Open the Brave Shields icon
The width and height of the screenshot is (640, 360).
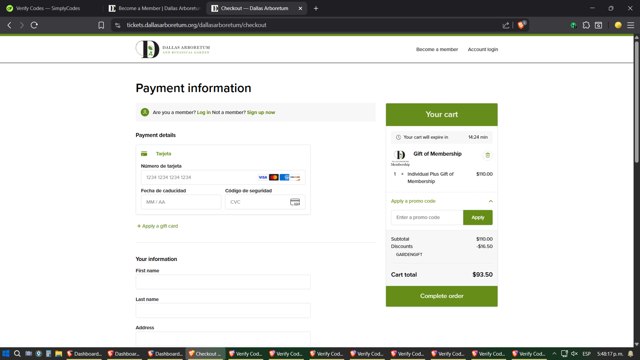point(521,25)
